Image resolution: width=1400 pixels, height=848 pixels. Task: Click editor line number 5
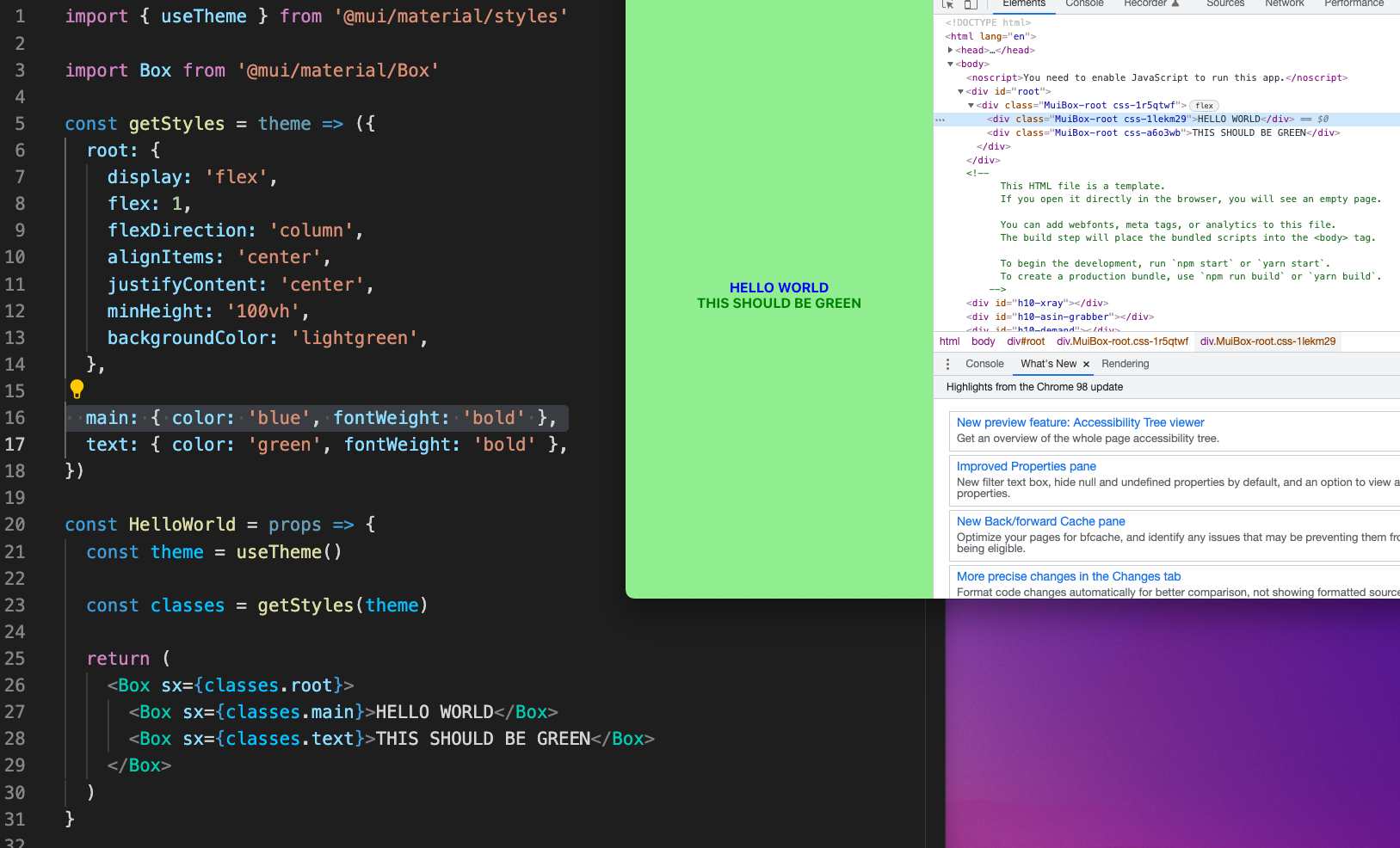coord(20,124)
